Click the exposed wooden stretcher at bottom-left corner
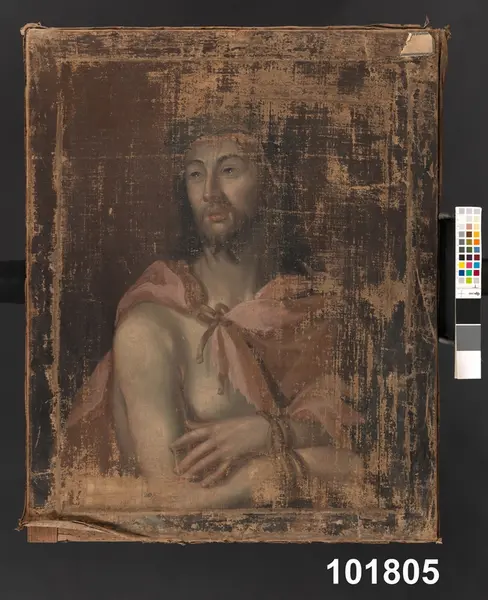The image size is (488, 600). [x=43, y=533]
